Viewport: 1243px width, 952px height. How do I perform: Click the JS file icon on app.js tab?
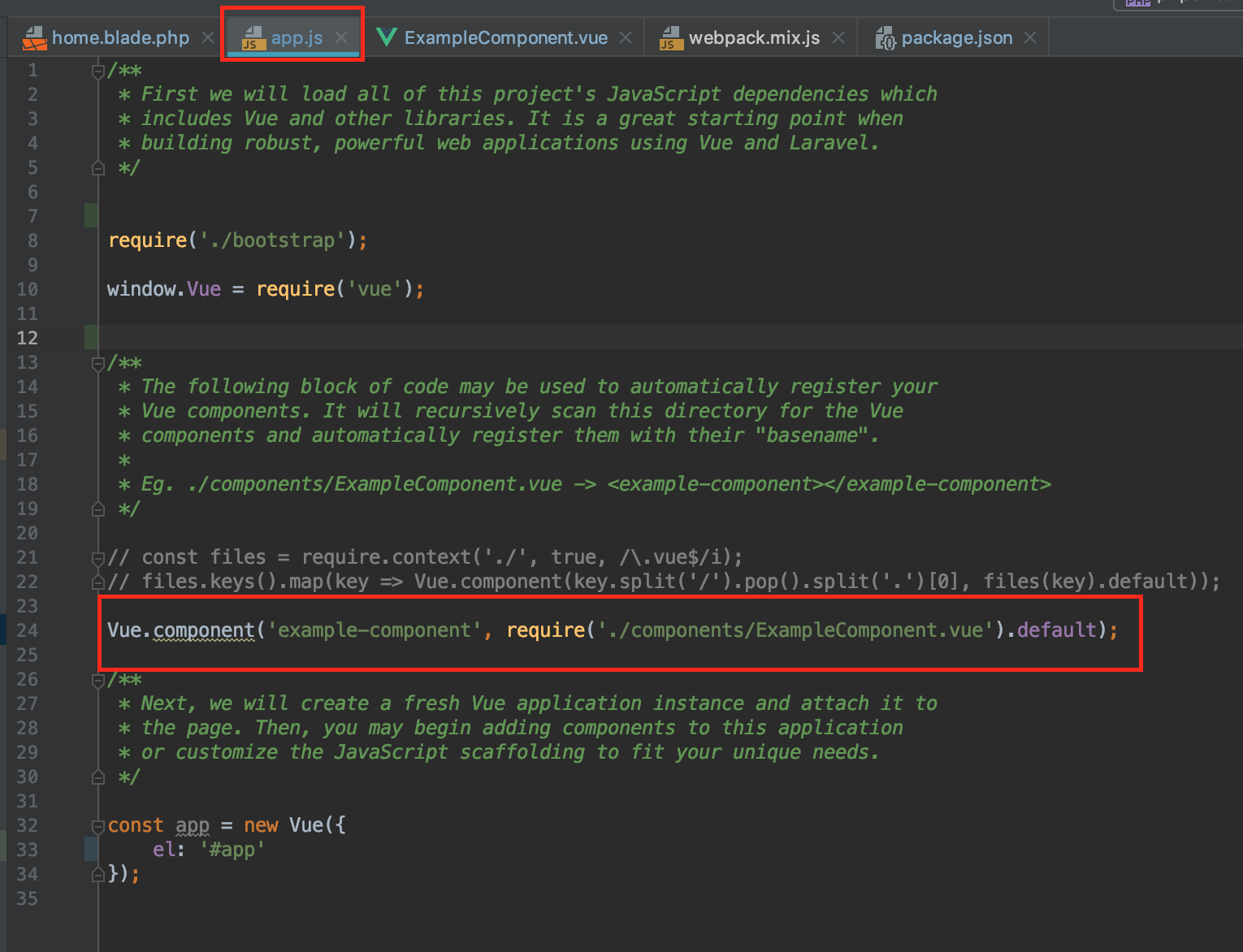point(253,38)
